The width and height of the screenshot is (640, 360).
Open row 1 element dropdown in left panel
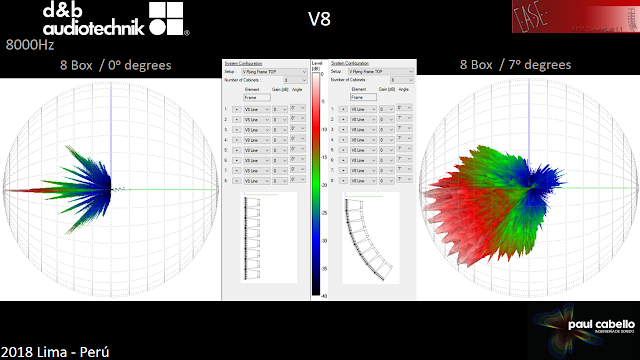257,109
